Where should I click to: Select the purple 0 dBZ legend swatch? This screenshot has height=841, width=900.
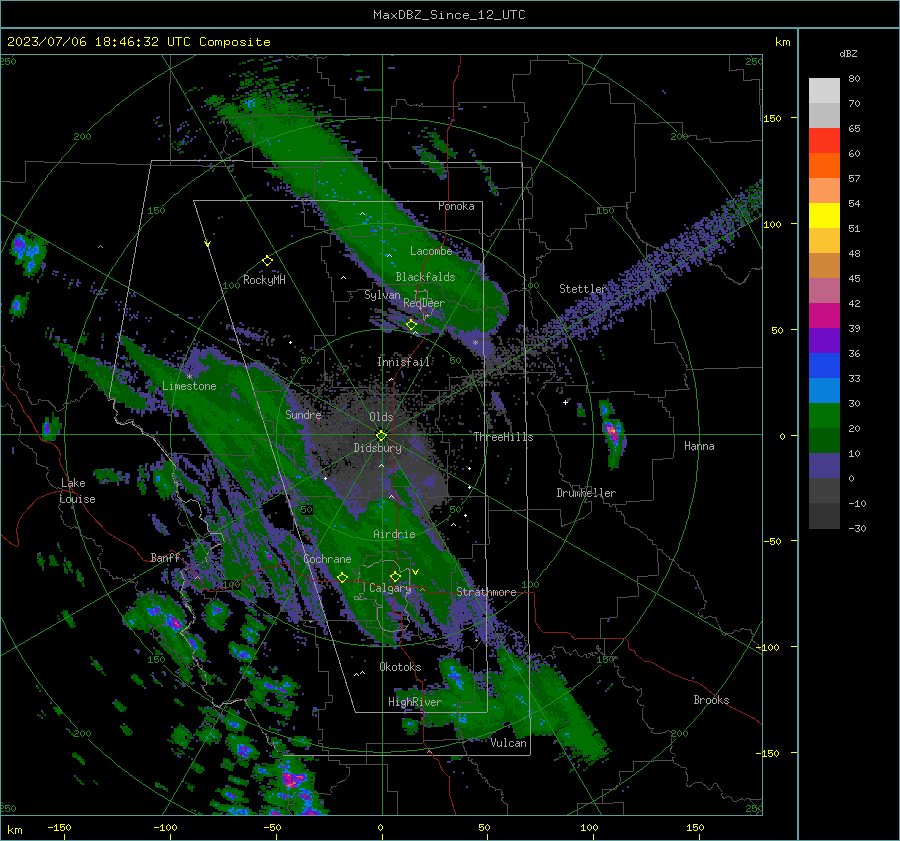824,465
